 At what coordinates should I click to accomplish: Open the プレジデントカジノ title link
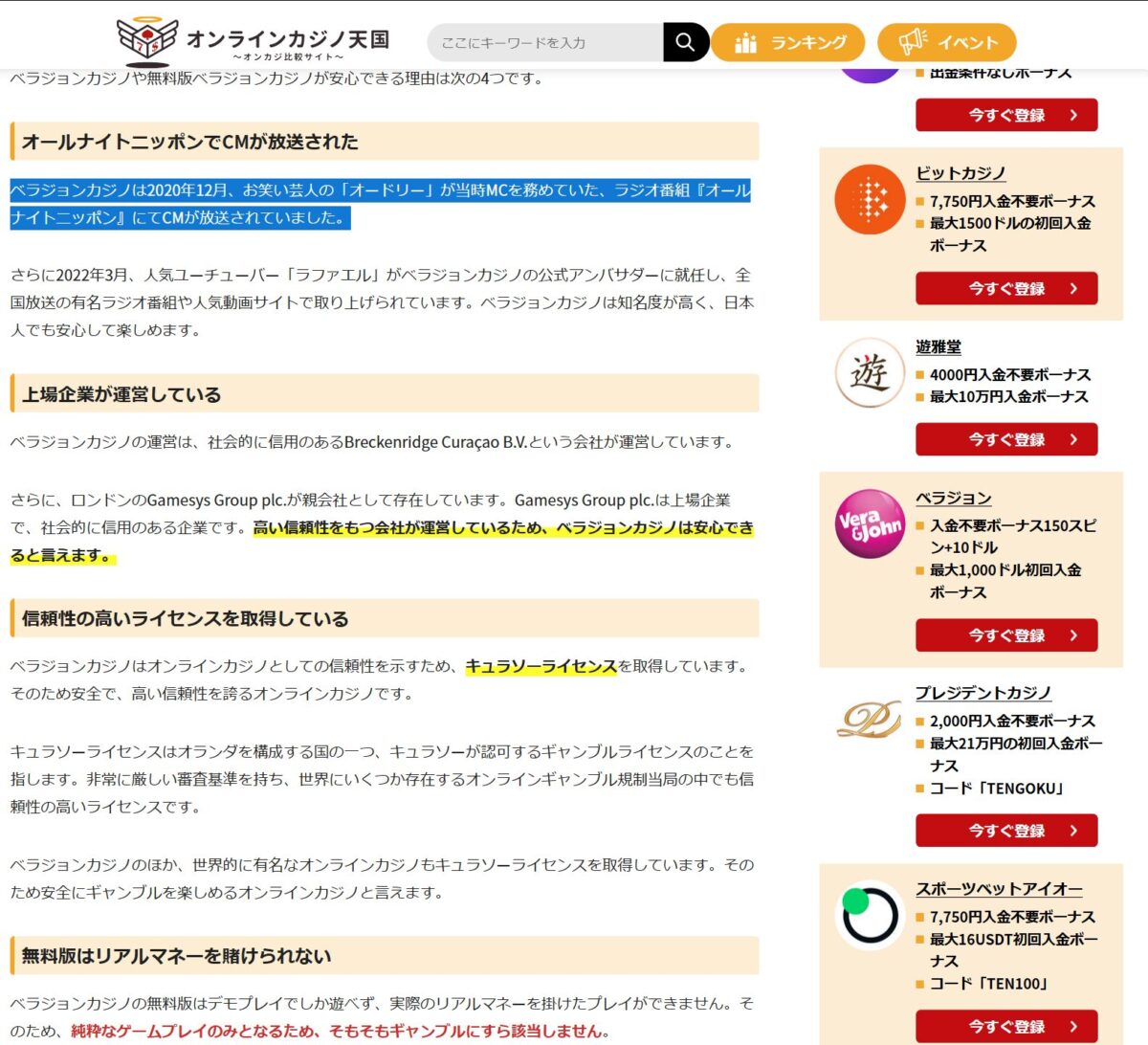[982, 693]
